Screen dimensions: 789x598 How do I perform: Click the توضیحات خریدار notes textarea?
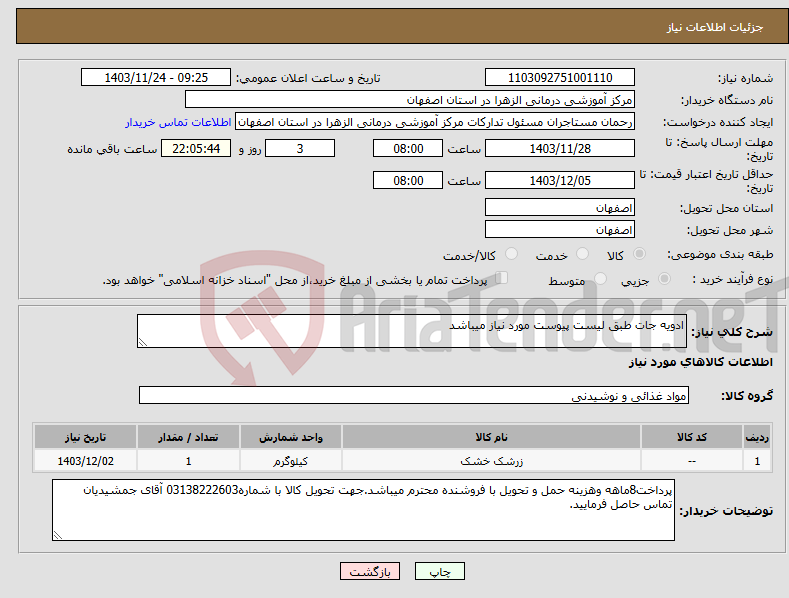[x=363, y=510]
